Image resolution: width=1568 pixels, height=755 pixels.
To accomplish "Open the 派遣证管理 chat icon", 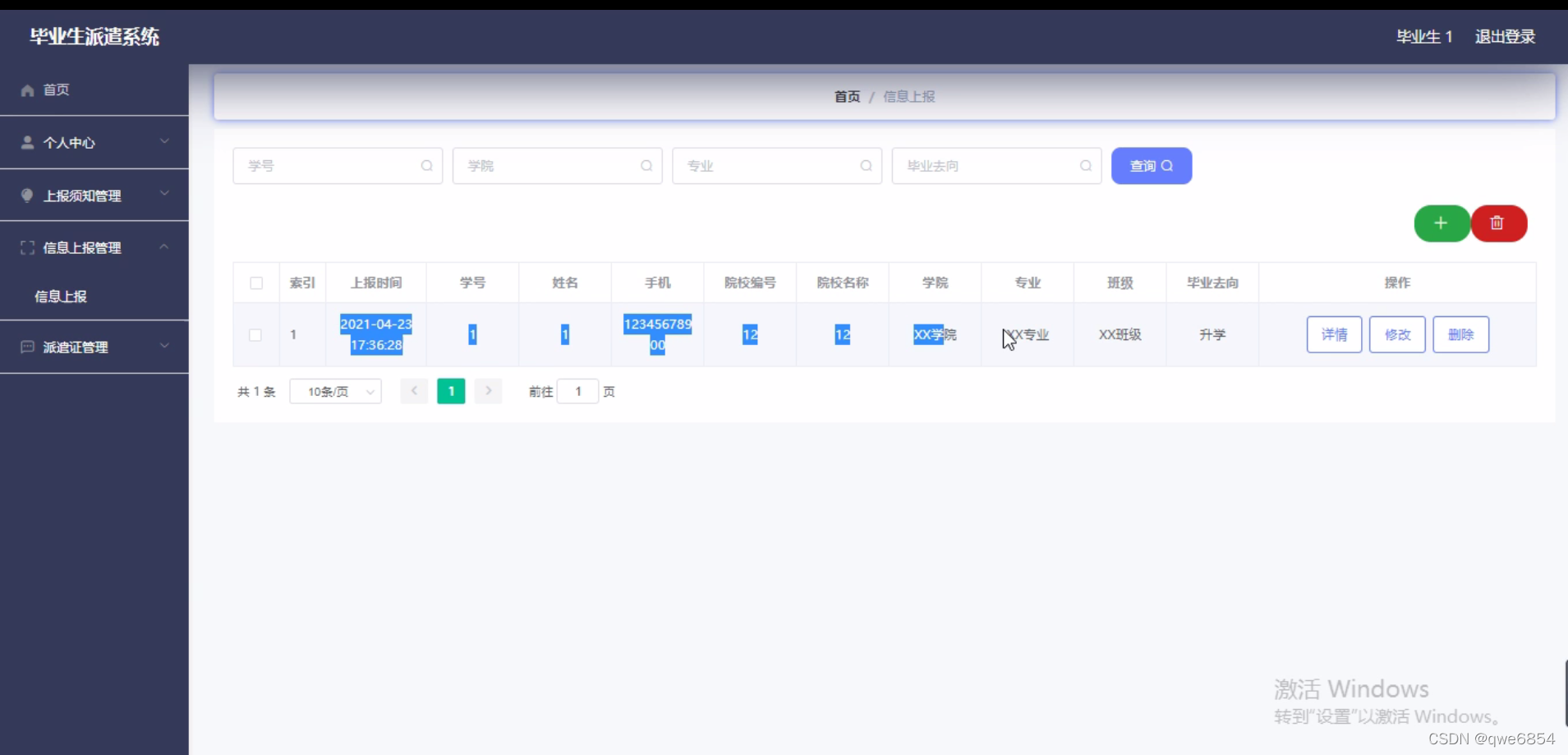I will coord(27,347).
